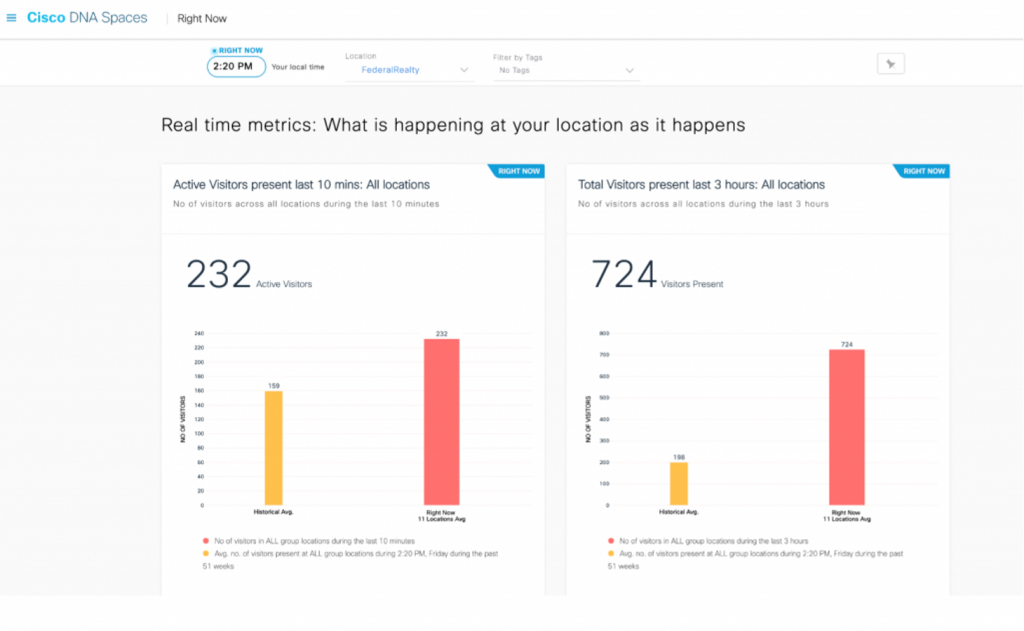Click the red 232 bar on the left chart
This screenshot has width=1024, height=631.
tap(440, 420)
